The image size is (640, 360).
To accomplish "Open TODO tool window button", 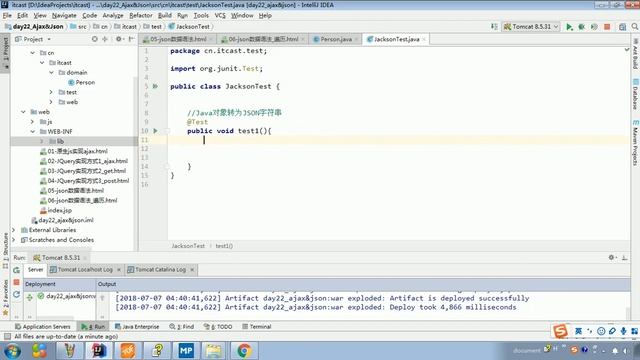I will 218,327.
